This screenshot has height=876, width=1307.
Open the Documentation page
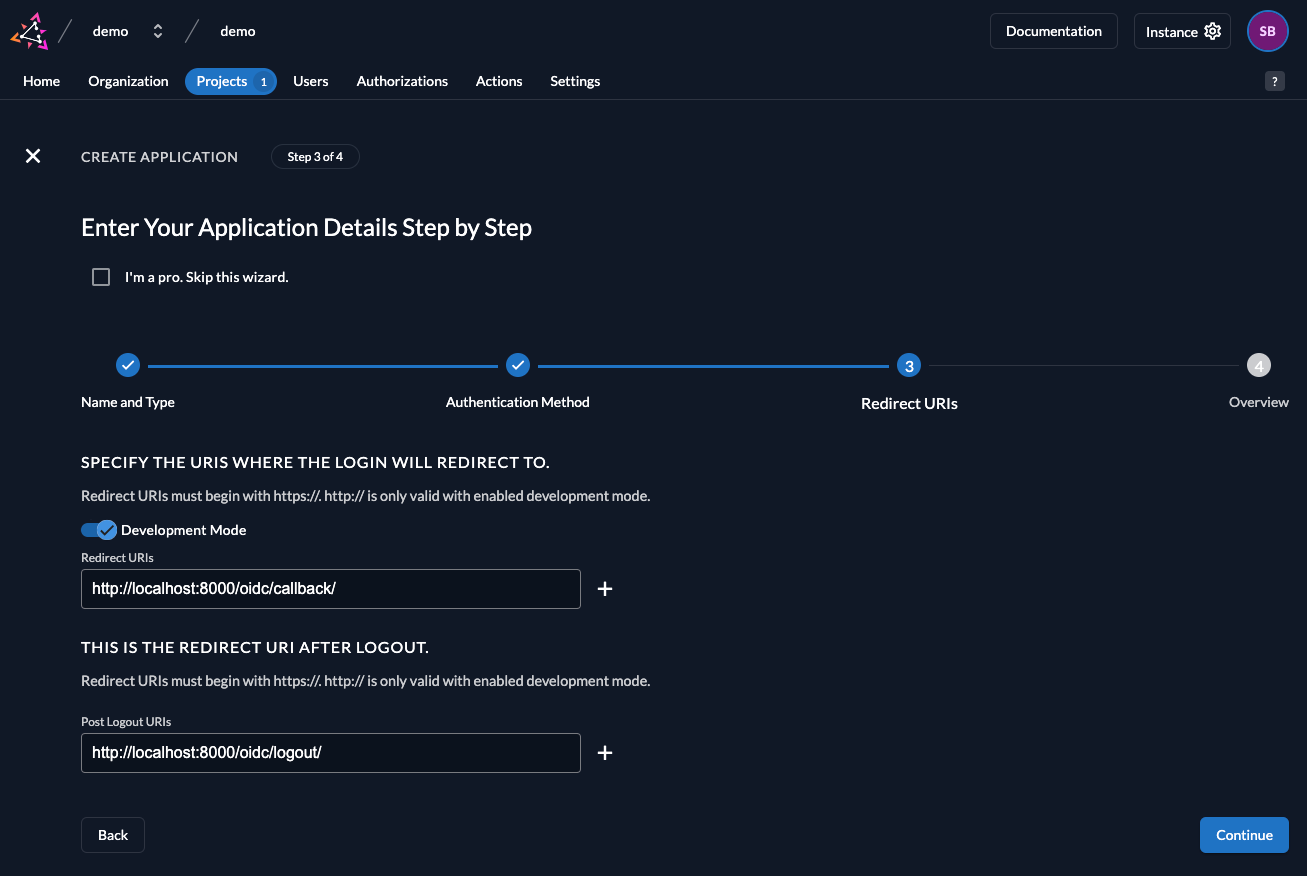point(1053,31)
